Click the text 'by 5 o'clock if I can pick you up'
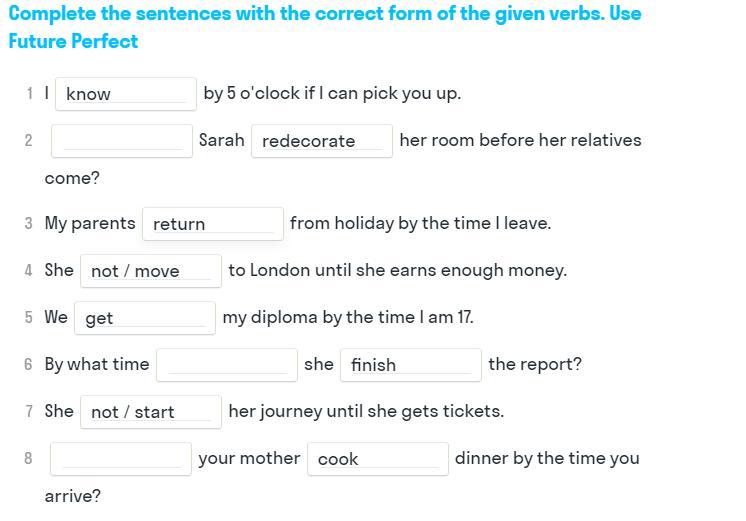The image size is (746, 521). click(332, 93)
